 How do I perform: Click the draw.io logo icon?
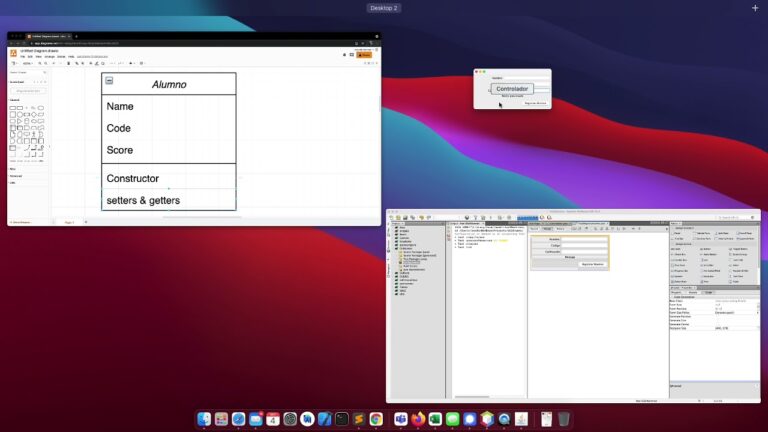(14, 53)
